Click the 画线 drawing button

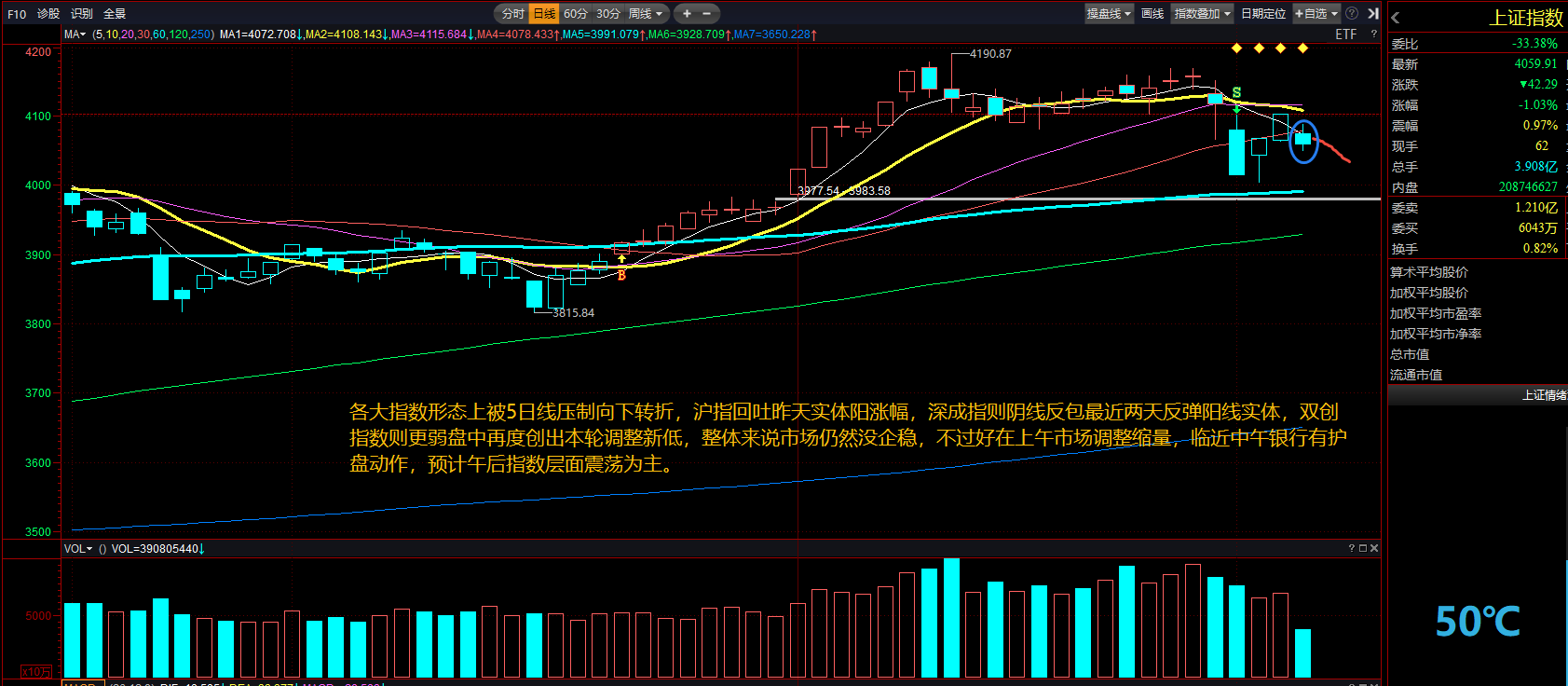[1152, 13]
